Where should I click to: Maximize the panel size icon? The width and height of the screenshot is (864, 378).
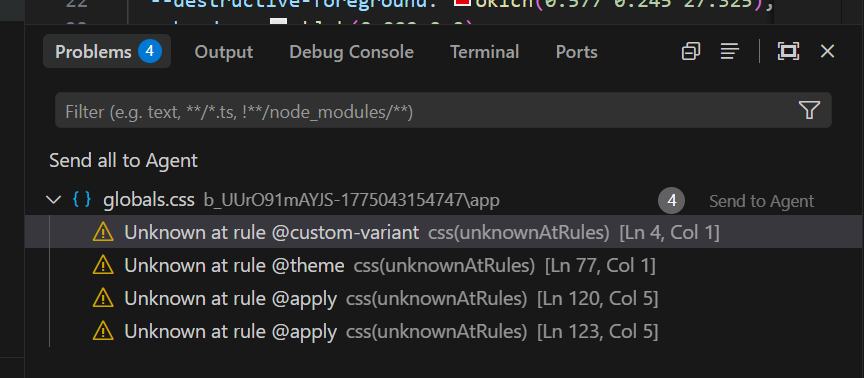(x=788, y=52)
